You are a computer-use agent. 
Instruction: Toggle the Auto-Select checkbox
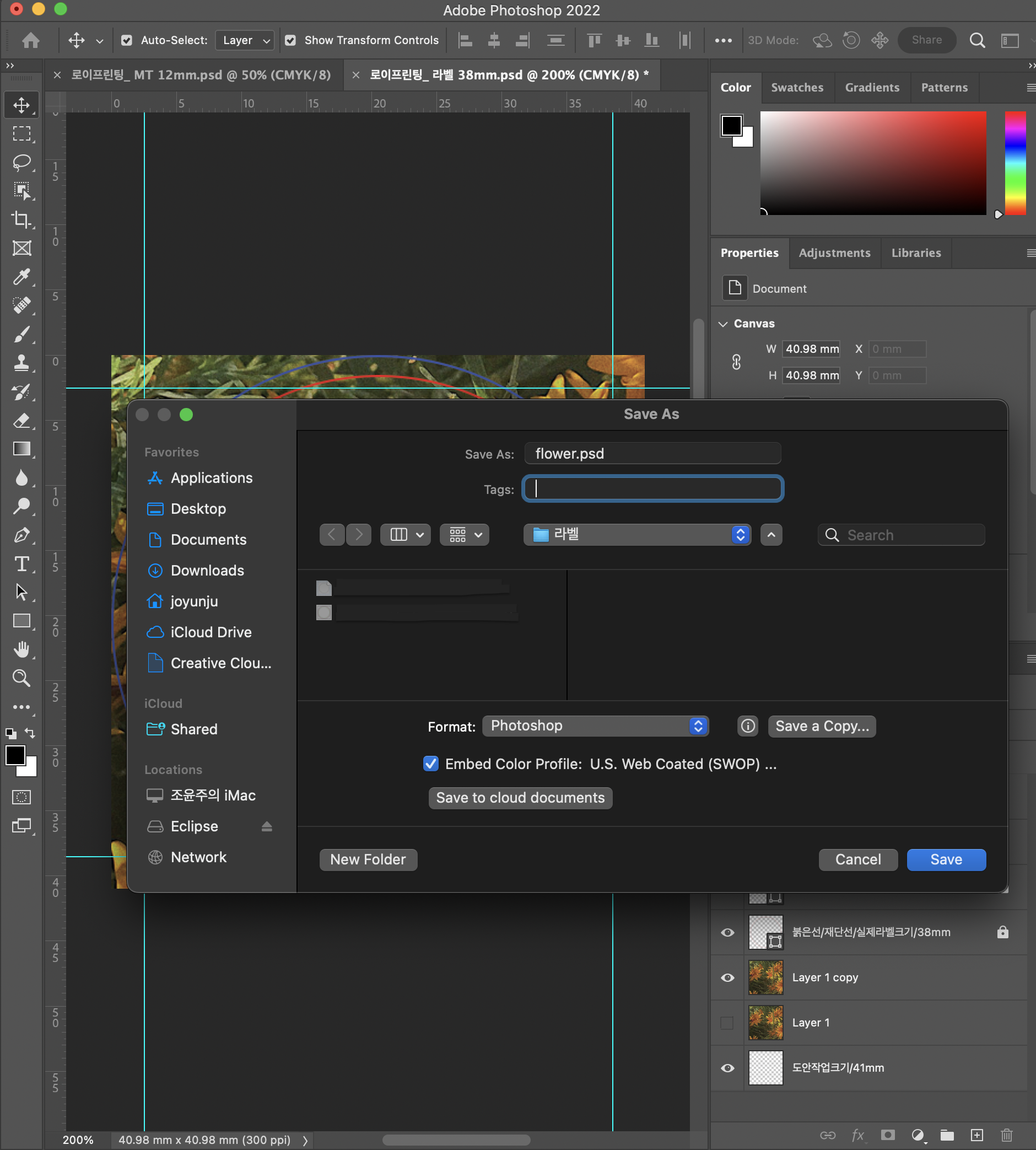tap(126, 40)
